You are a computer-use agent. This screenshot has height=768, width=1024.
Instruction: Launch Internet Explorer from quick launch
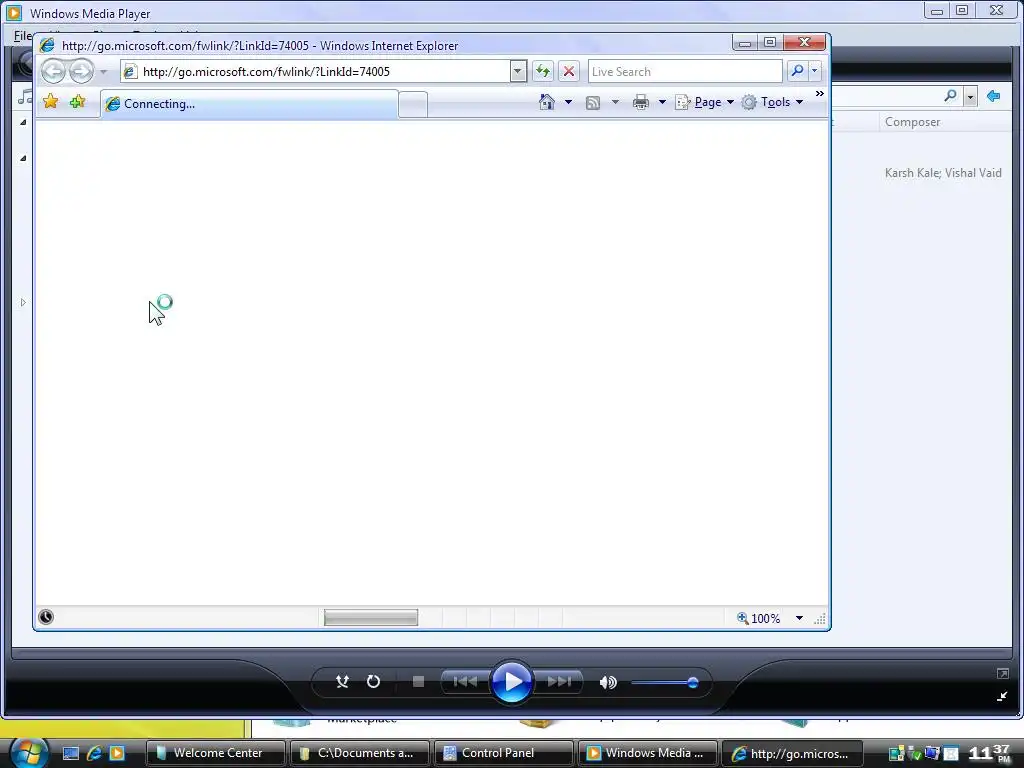click(94, 753)
